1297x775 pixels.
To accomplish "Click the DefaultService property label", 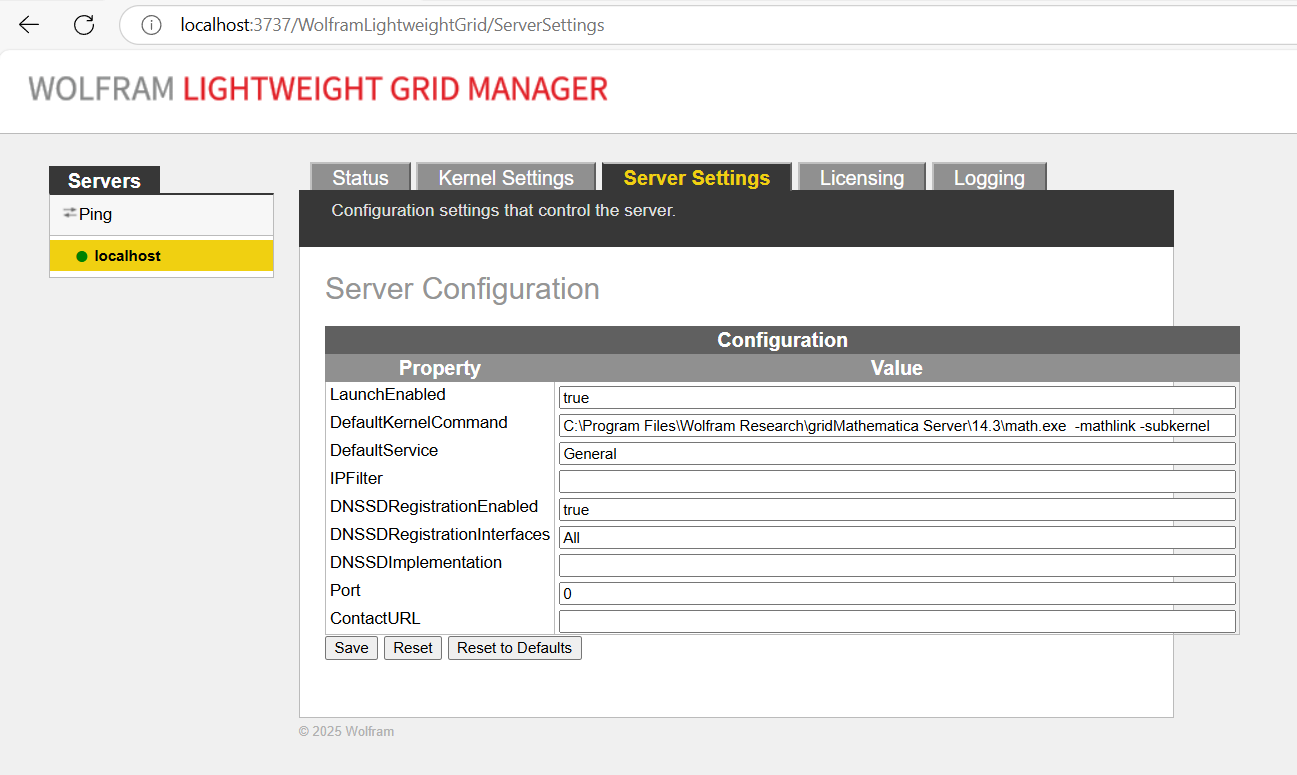I will pyautogui.click(x=384, y=451).
